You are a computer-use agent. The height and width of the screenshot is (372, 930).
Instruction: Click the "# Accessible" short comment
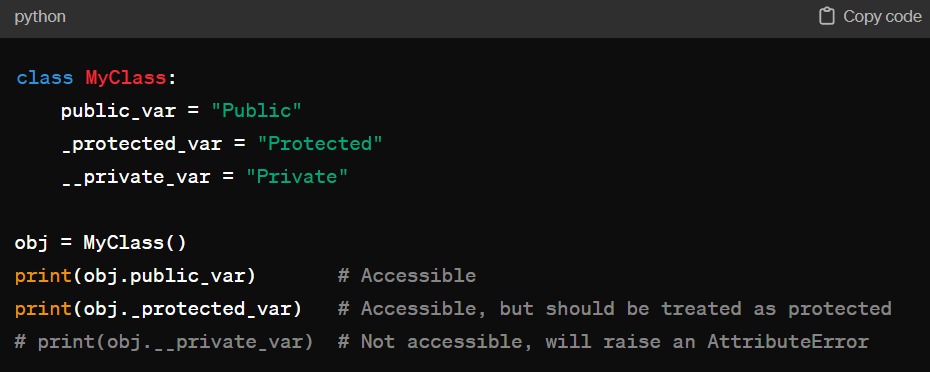pyautogui.click(x=407, y=276)
